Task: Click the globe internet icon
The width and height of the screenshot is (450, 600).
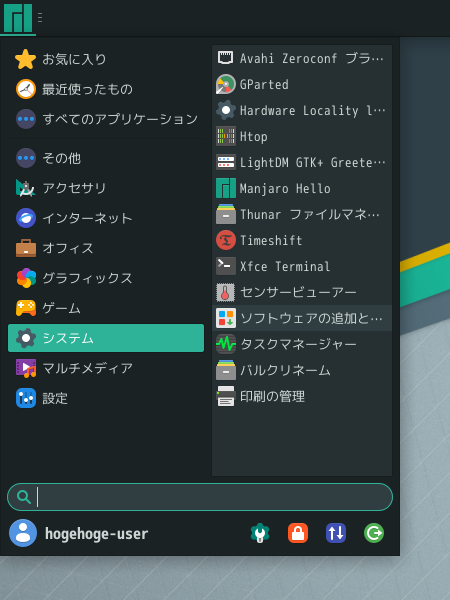Action: pos(26,218)
